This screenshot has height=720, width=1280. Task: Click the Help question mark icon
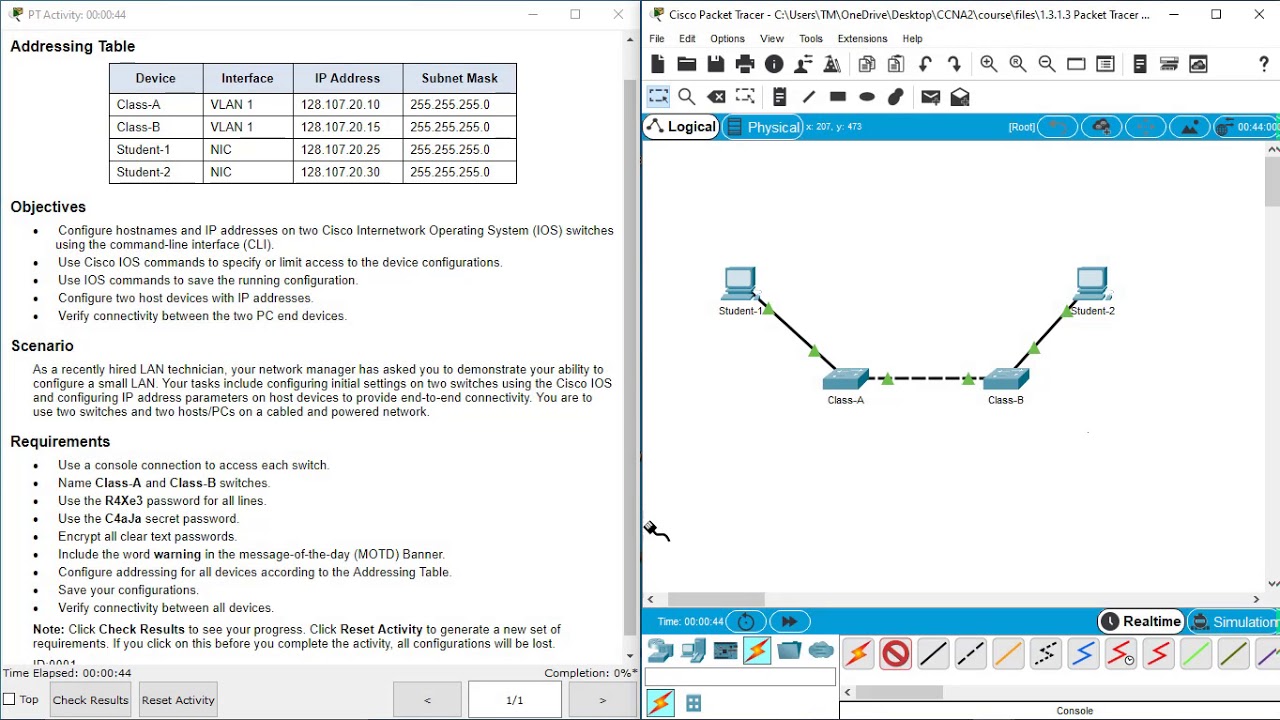point(1264,64)
